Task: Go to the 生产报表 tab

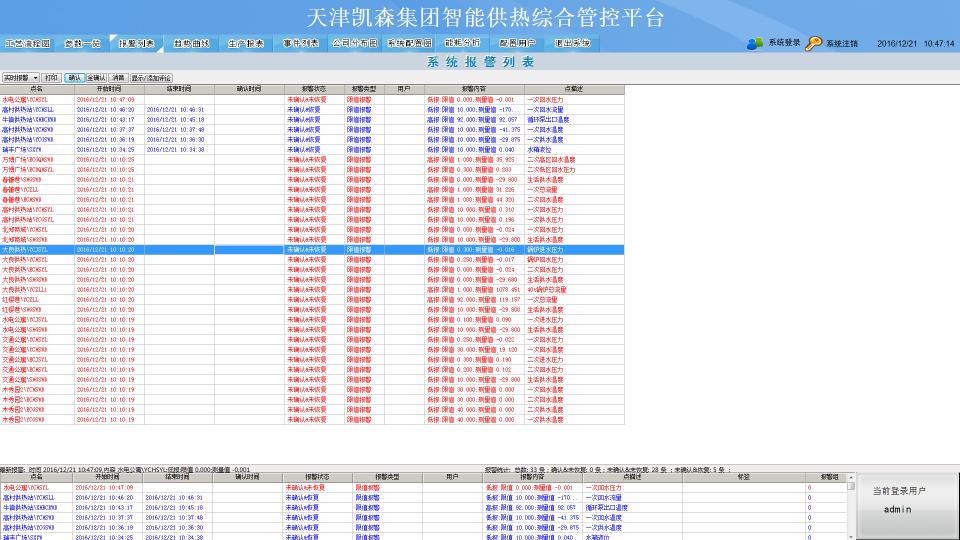Action: coord(245,44)
